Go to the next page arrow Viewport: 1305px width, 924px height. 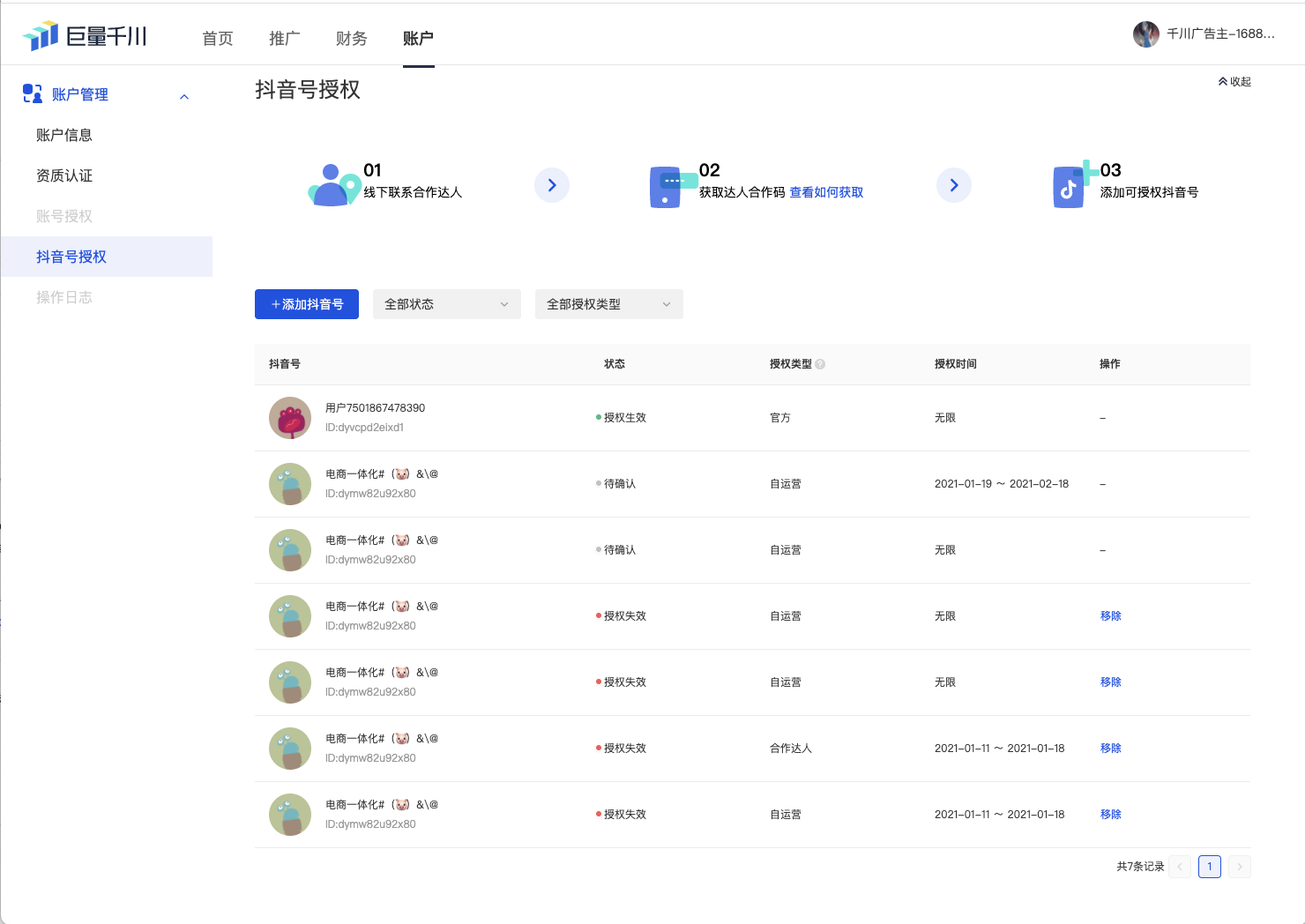click(1240, 867)
